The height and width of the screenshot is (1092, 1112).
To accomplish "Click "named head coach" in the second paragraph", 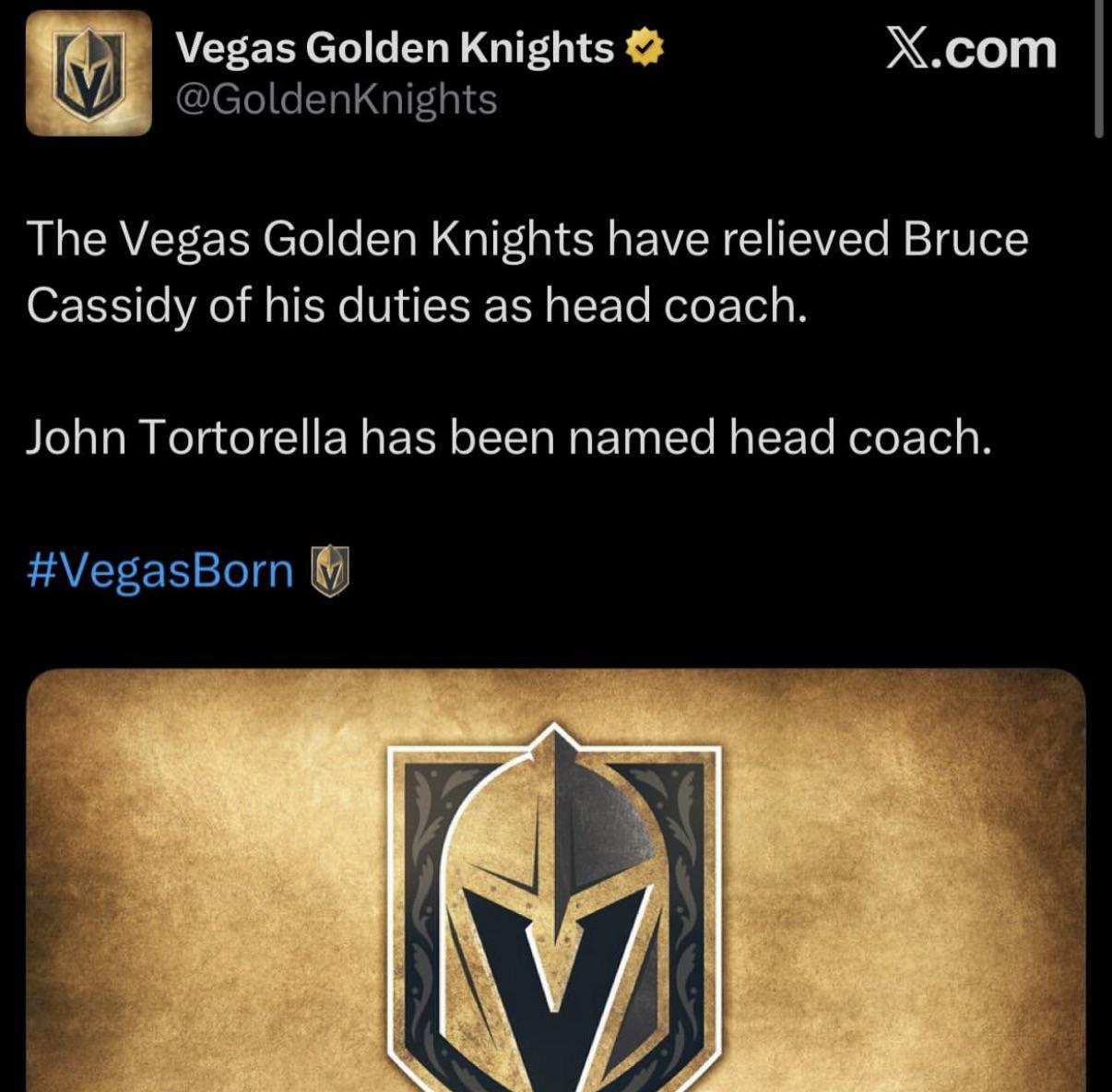I will [x=779, y=437].
